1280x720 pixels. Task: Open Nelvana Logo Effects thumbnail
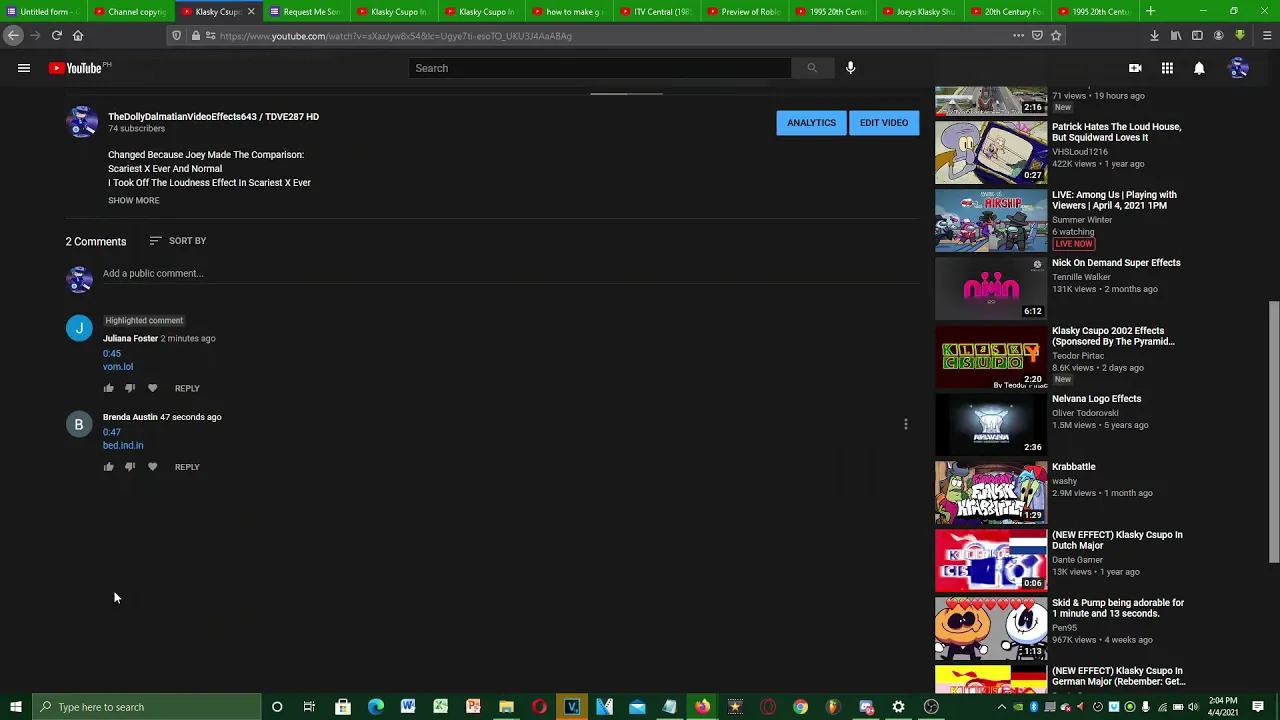tap(991, 425)
